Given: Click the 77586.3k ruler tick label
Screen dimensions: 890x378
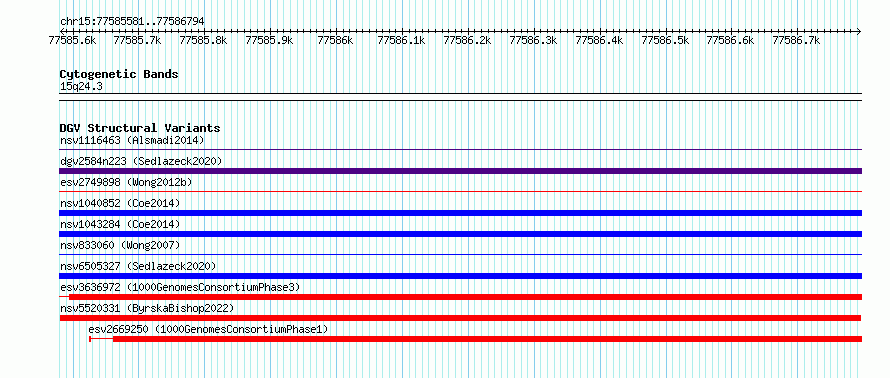Looking at the screenshot, I should point(533,40).
